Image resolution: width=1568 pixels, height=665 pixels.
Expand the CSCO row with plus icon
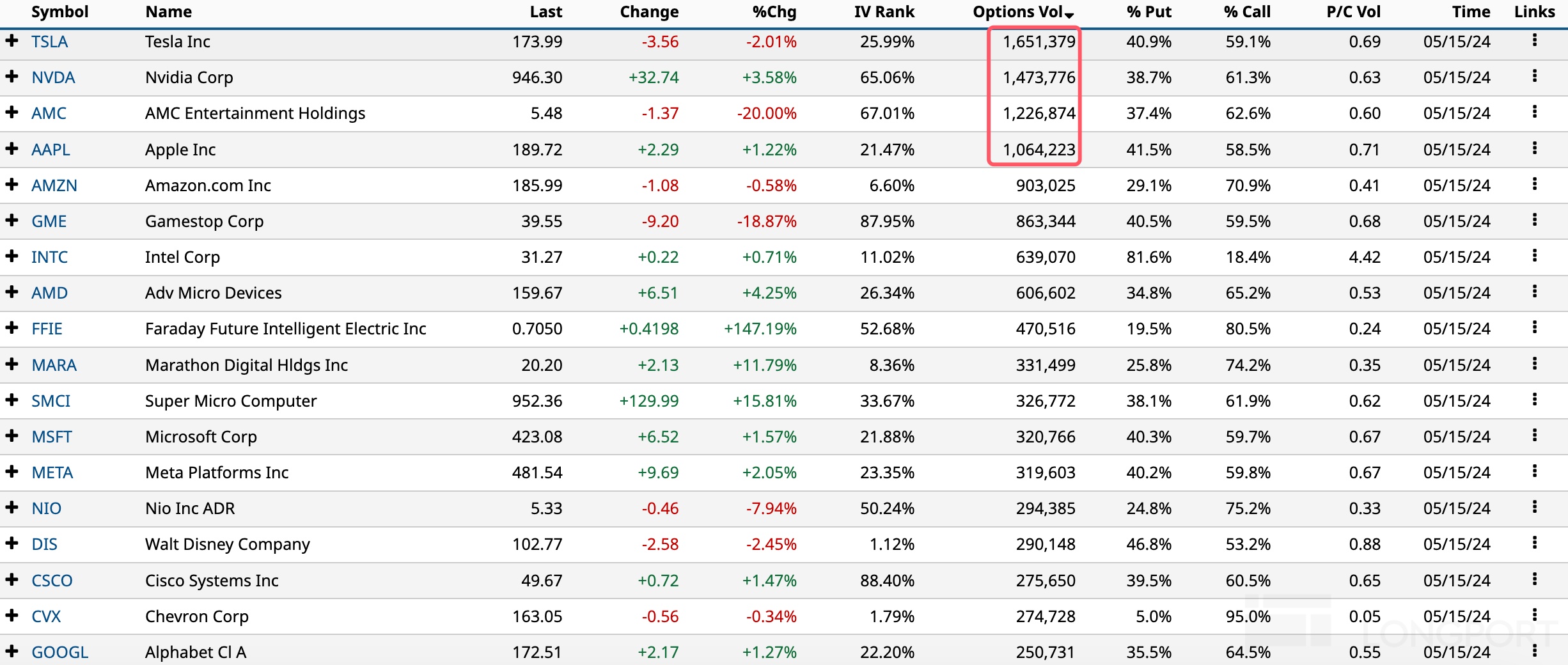(12, 580)
